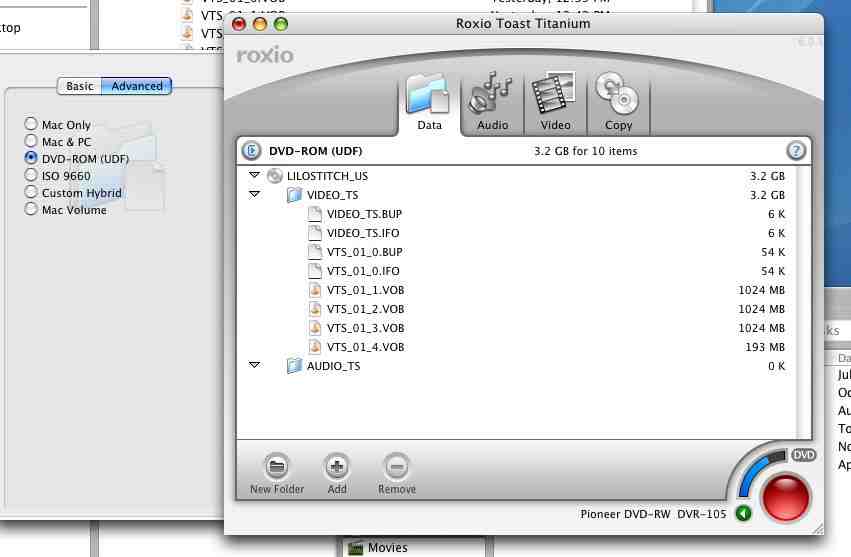The height and width of the screenshot is (557, 851).
Task: Click the VIDEO_TS.IFO file icon
Action: coord(315,233)
